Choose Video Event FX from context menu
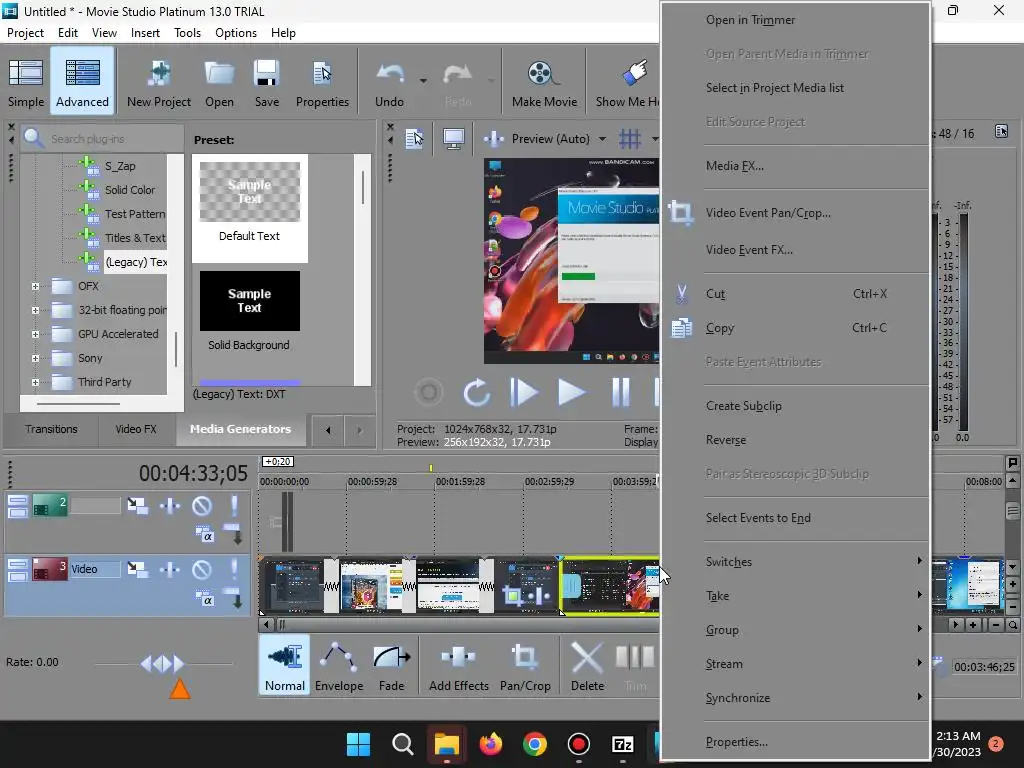This screenshot has width=1024, height=768. [796, 250]
